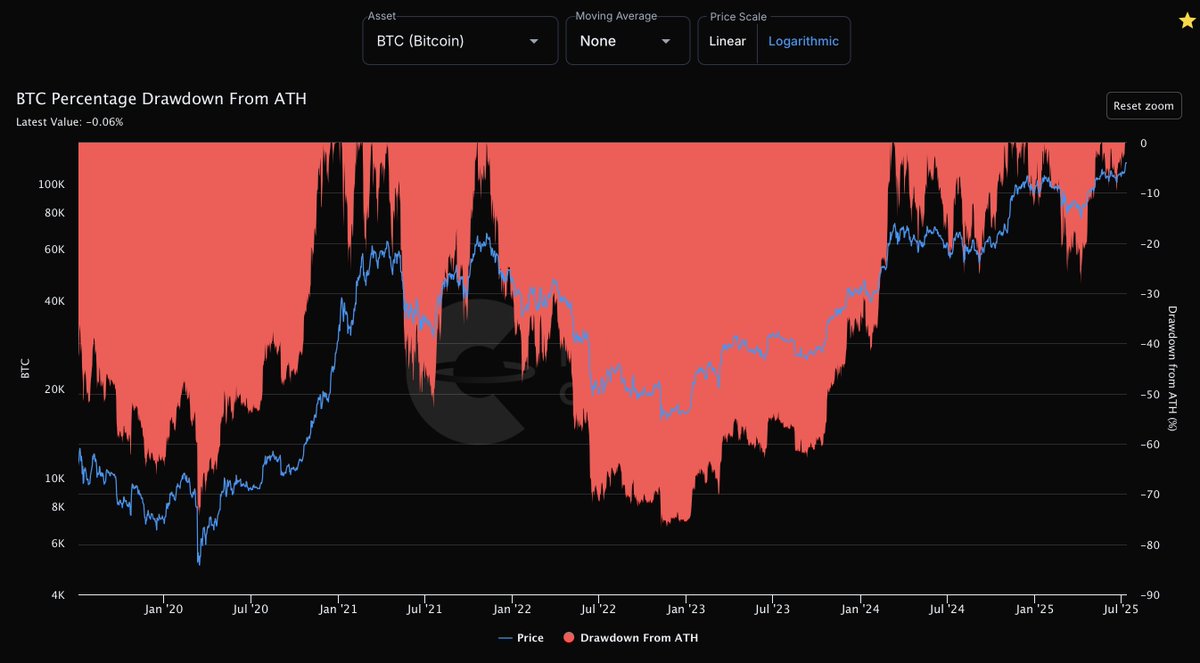Click the 20K price axis label
Image resolution: width=1200 pixels, height=663 pixels.
click(54, 390)
